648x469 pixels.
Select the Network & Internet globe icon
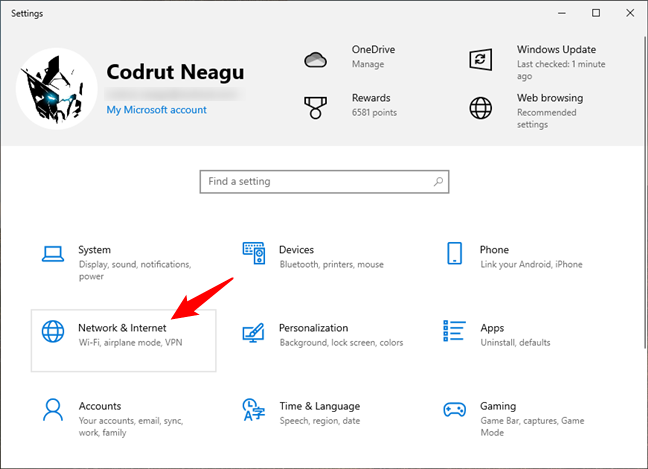[53, 331]
